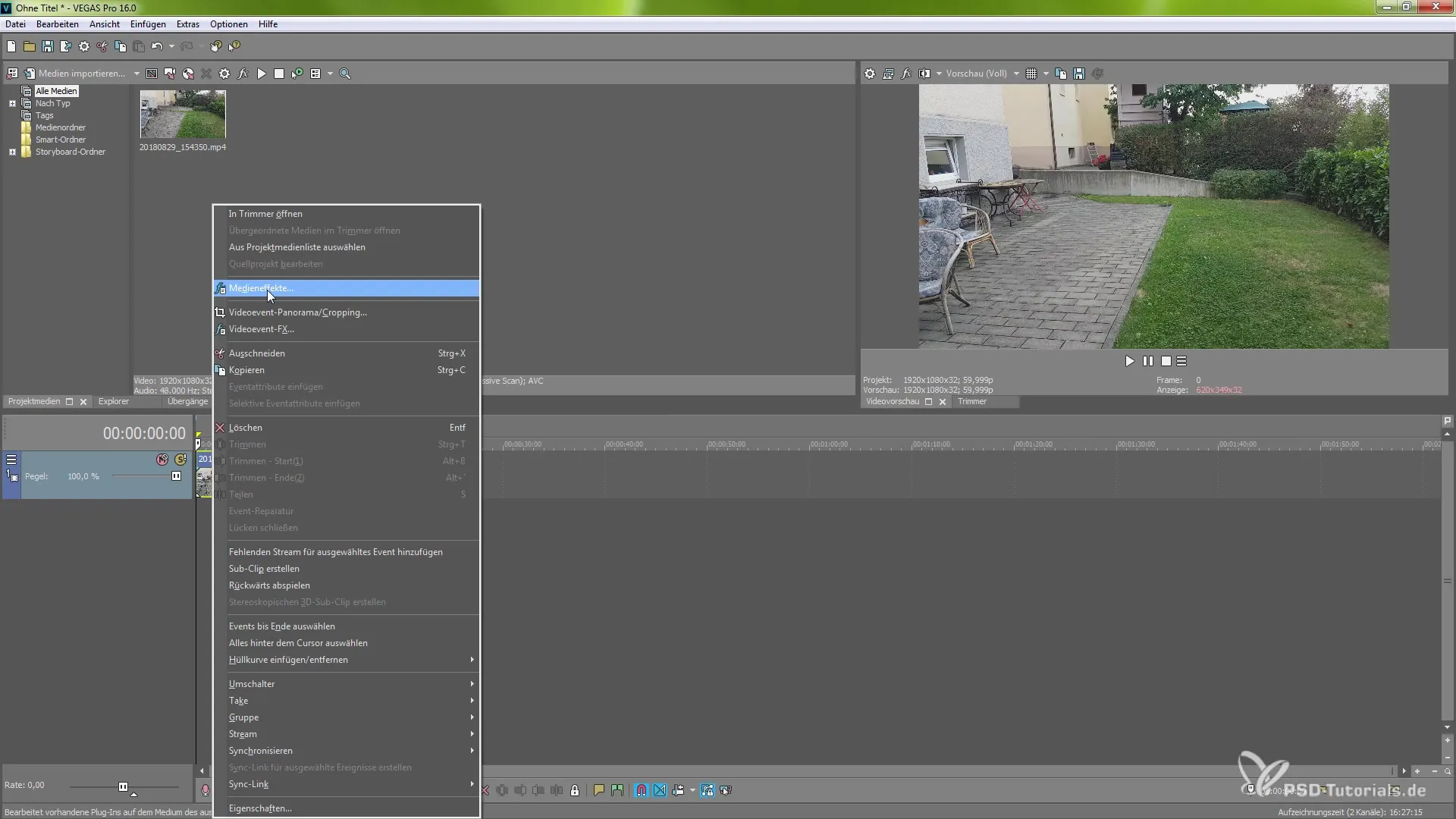Screen dimensions: 1456x819
Task: Play the video preview
Action: [1129, 361]
